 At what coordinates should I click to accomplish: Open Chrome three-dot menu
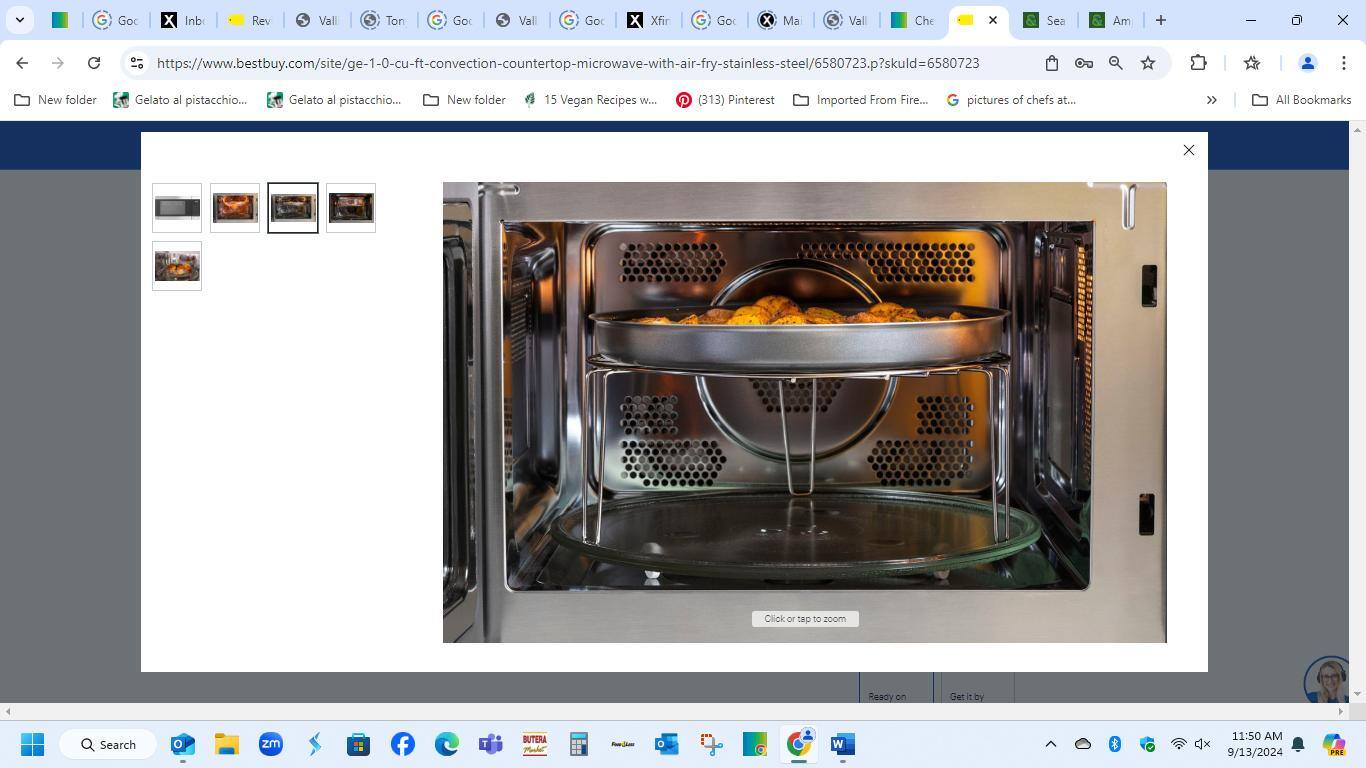[1343, 63]
